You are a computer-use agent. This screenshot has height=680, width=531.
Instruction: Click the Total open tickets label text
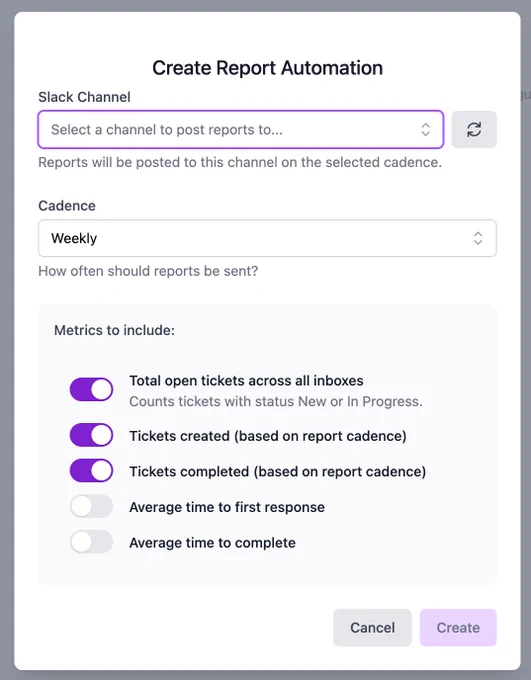click(x=246, y=381)
